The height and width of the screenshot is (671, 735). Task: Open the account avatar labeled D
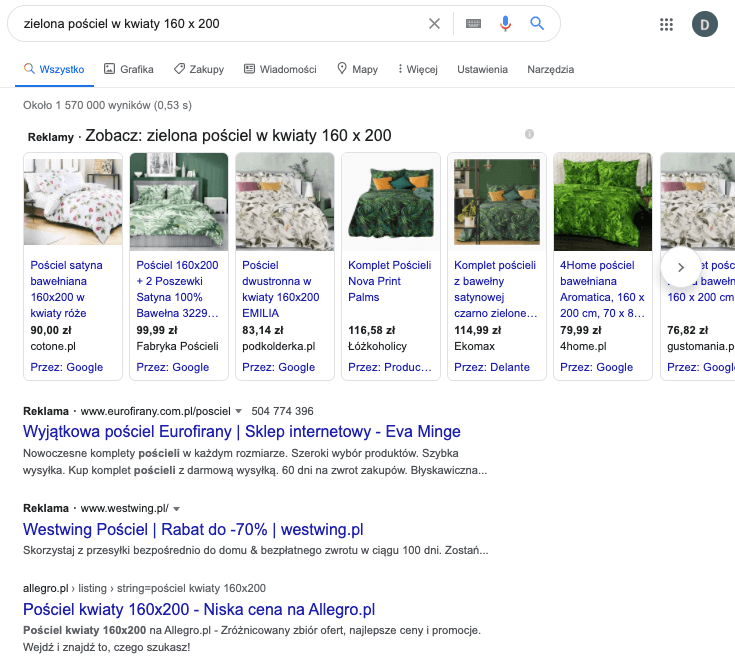click(705, 24)
